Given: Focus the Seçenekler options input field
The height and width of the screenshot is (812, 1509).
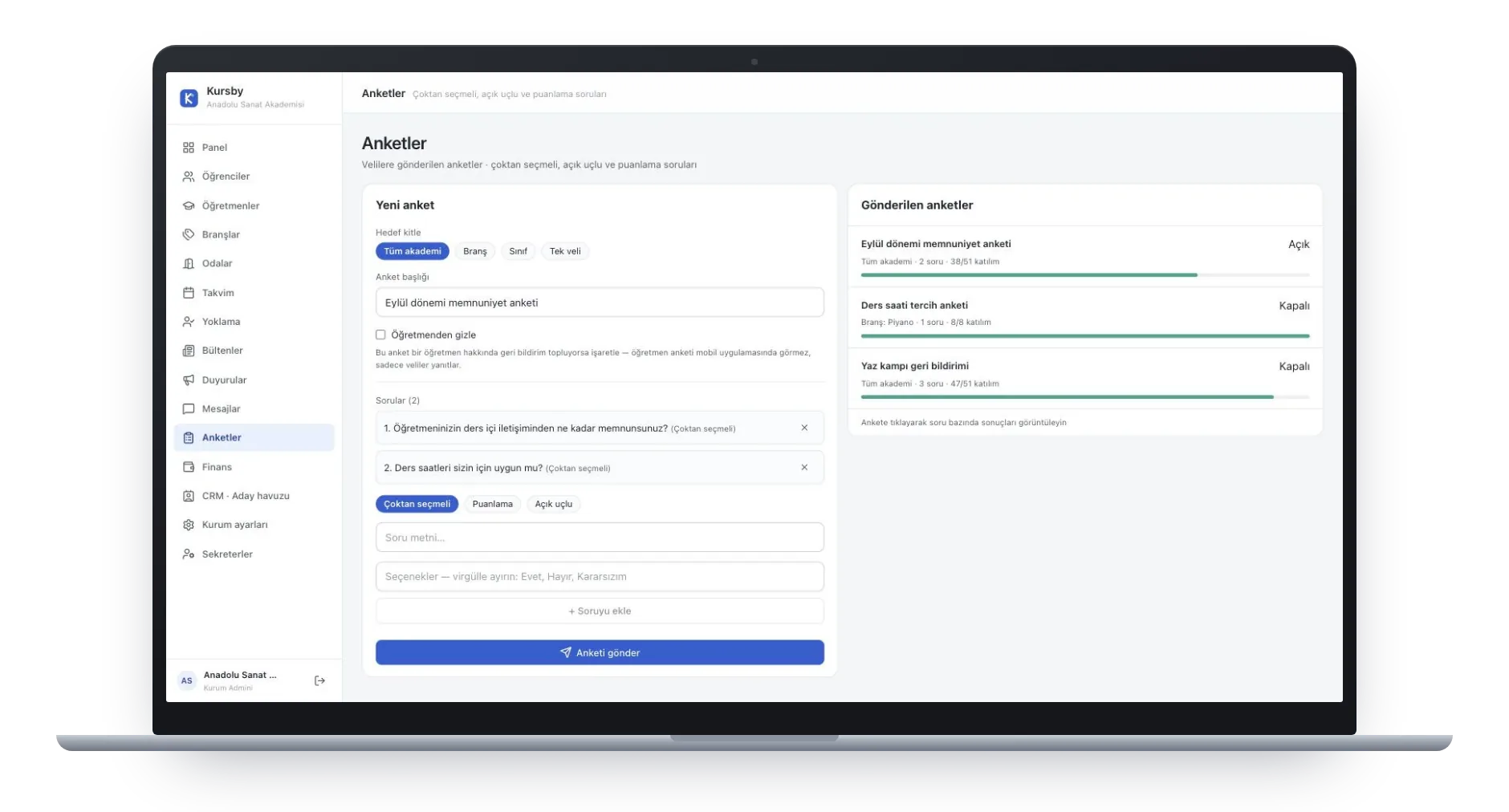Looking at the screenshot, I should coord(600,576).
